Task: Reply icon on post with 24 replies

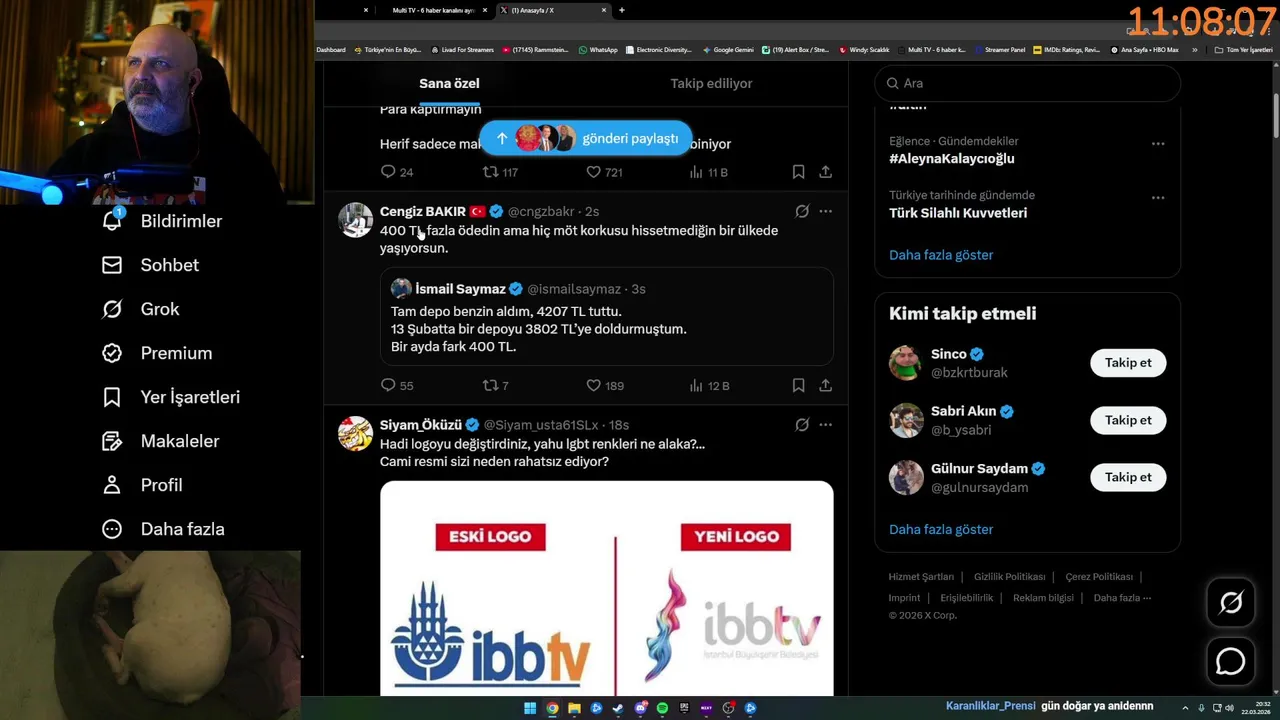Action: click(x=397, y=172)
